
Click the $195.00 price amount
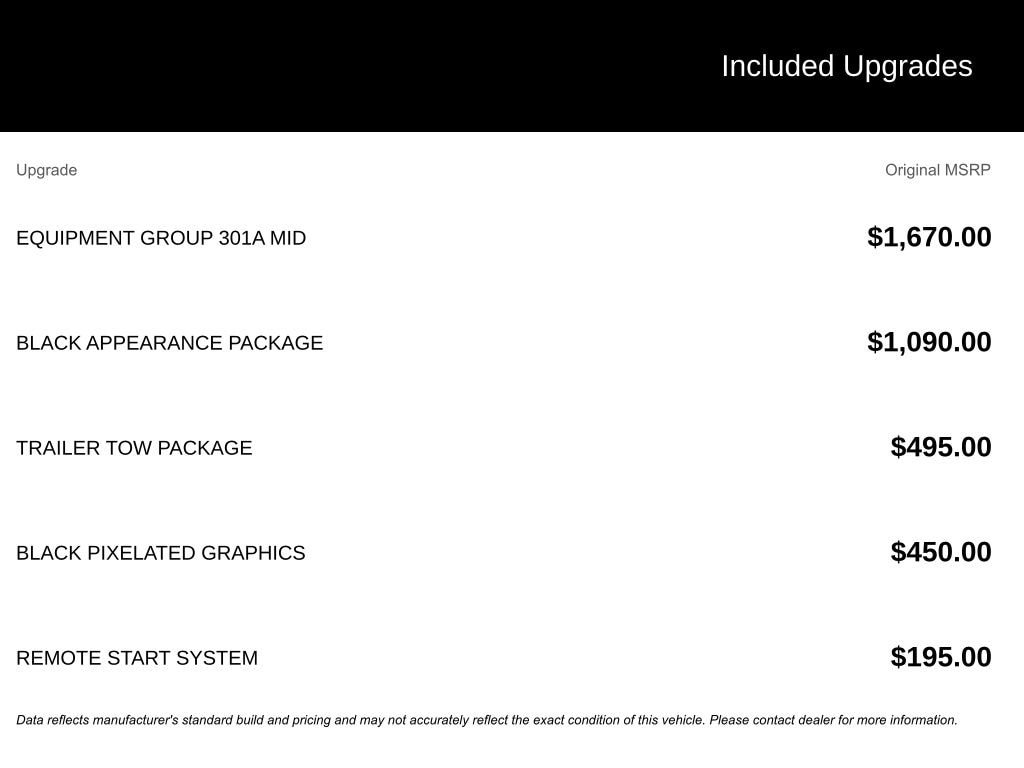(x=941, y=657)
